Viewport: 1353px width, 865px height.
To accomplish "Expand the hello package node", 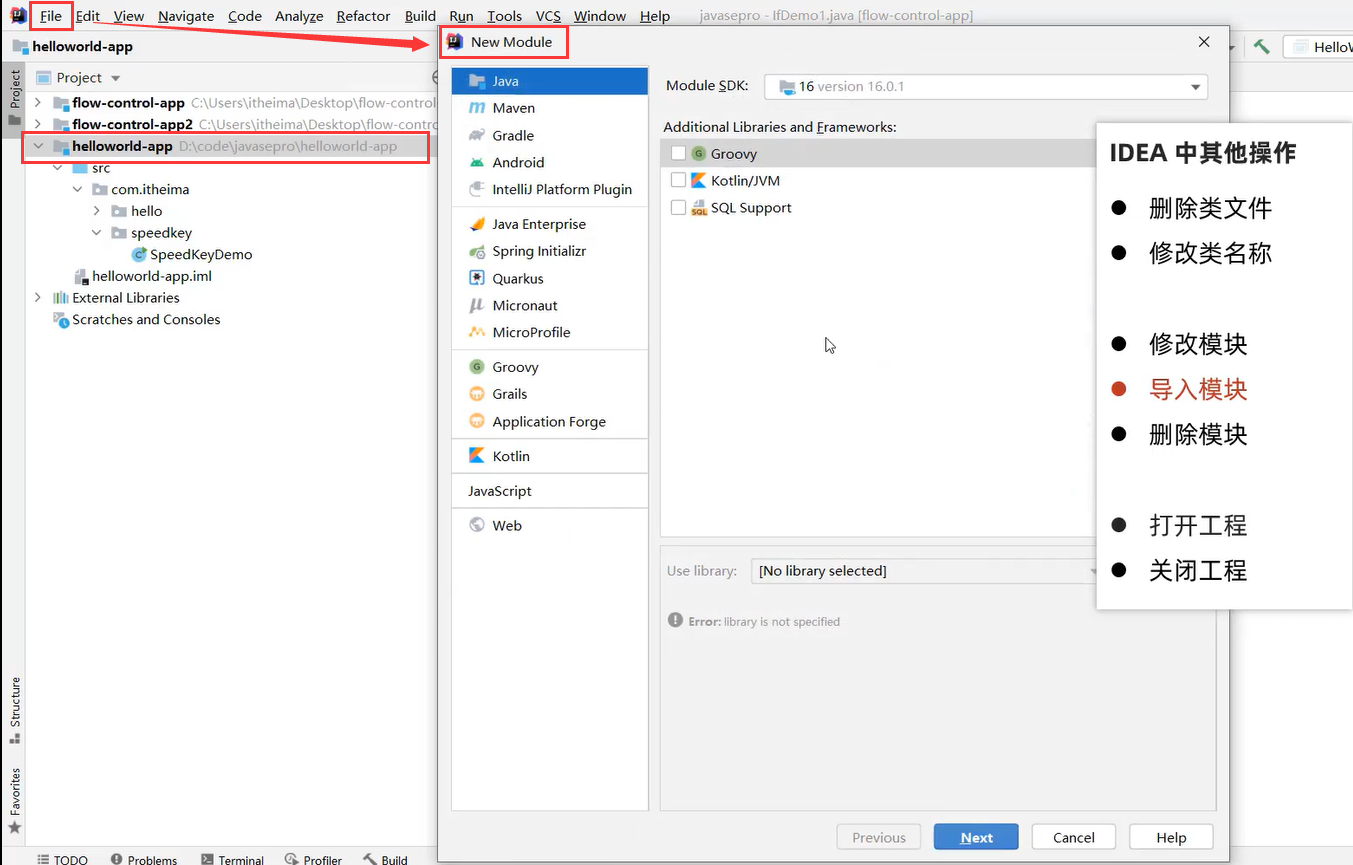I will [97, 211].
